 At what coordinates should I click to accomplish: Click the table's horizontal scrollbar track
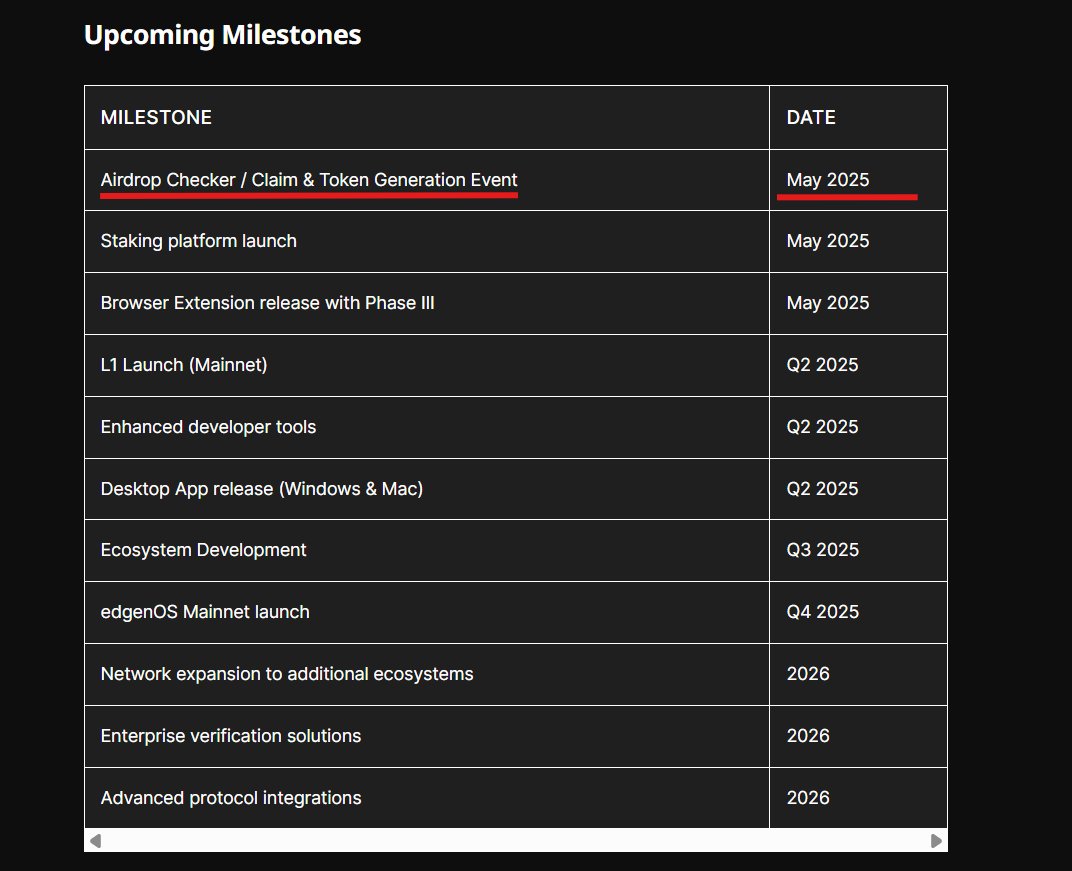click(x=515, y=840)
